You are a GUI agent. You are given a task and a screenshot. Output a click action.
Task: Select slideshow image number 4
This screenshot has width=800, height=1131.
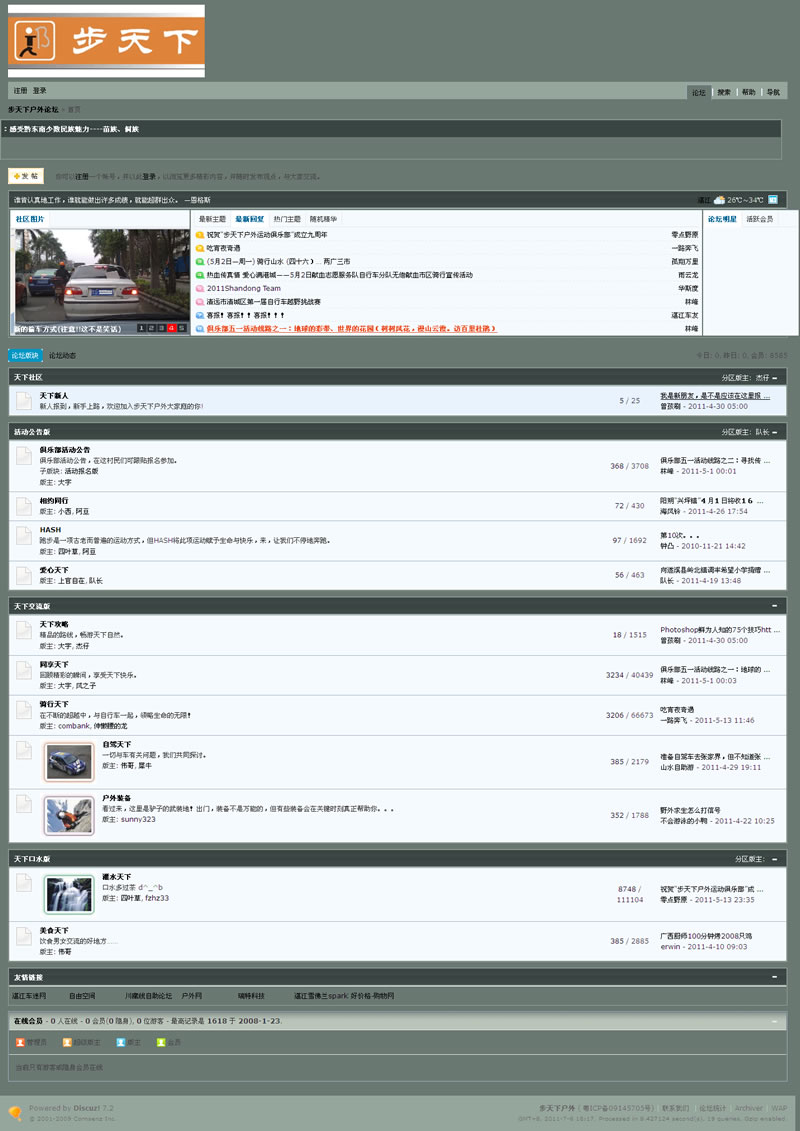tap(171, 328)
